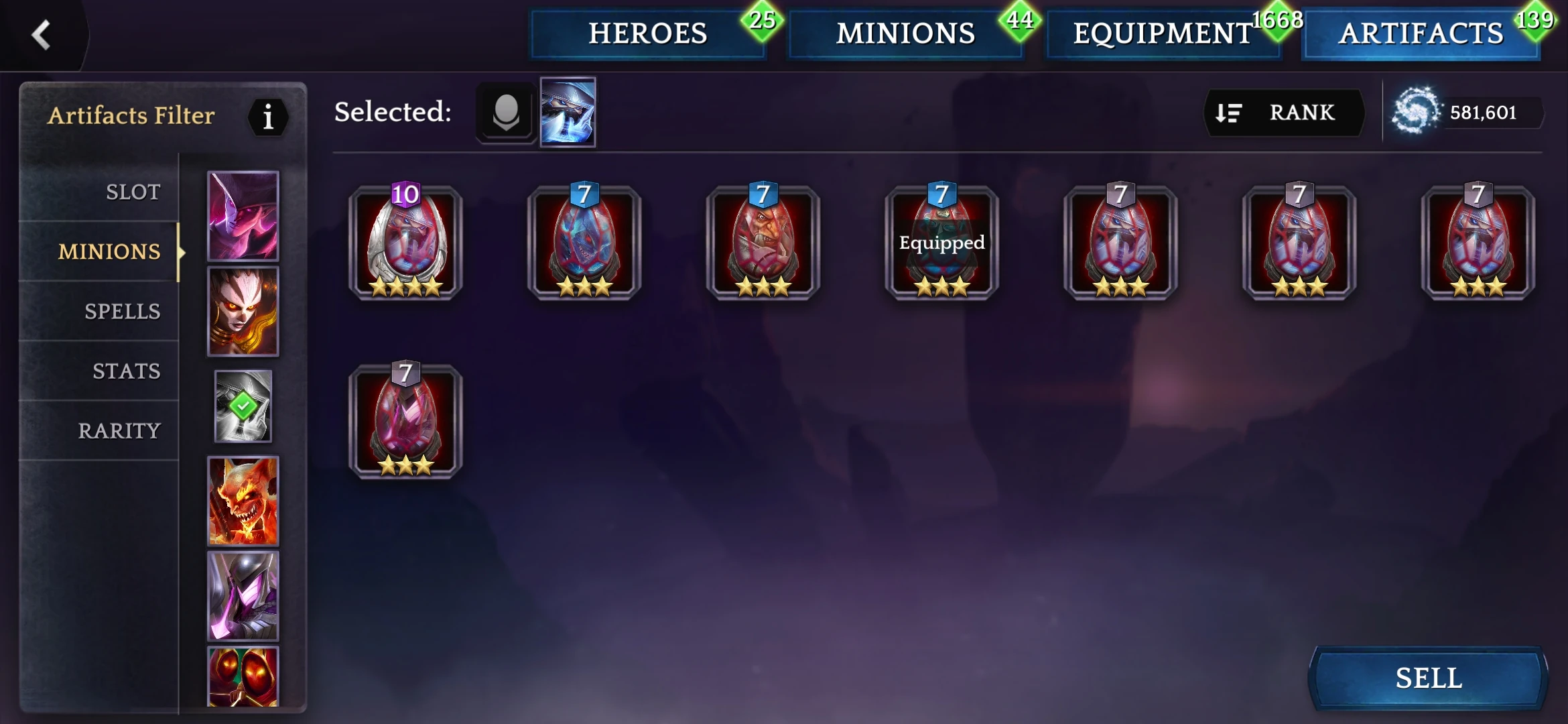Open the RANK sort dropdown
1568x724 pixels.
1285,113
